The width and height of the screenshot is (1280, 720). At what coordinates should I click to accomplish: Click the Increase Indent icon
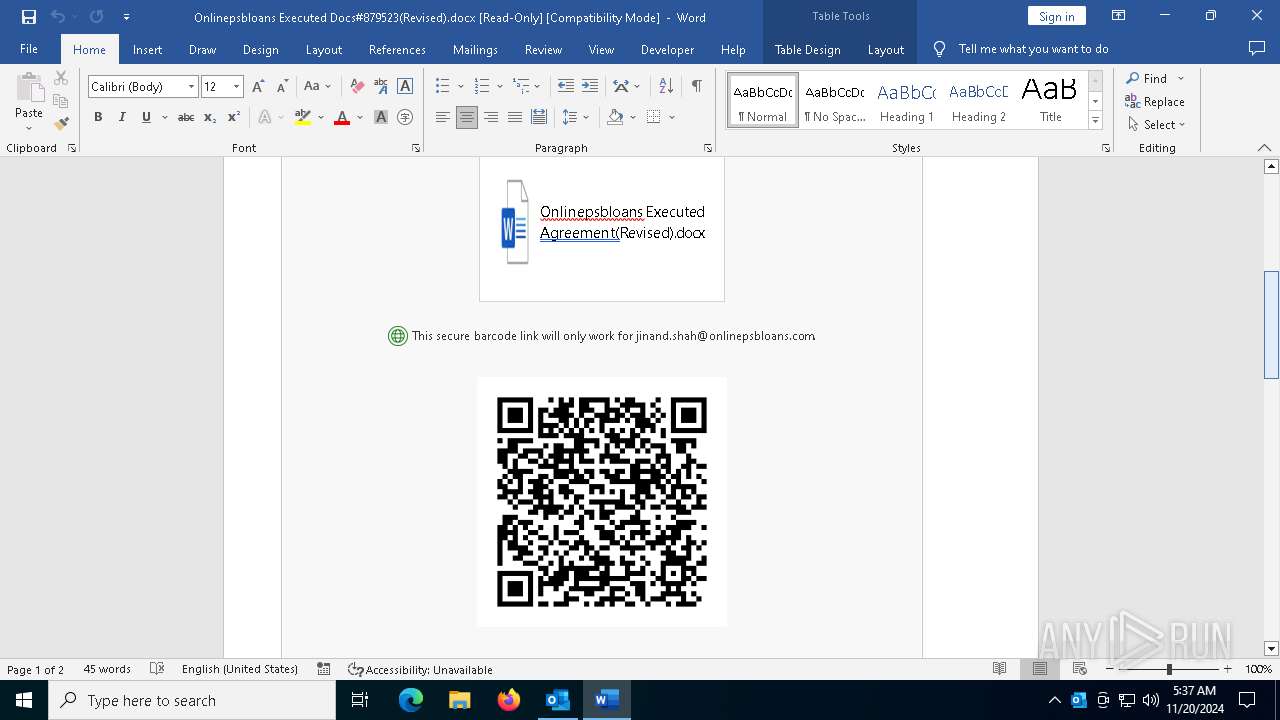[x=590, y=86]
